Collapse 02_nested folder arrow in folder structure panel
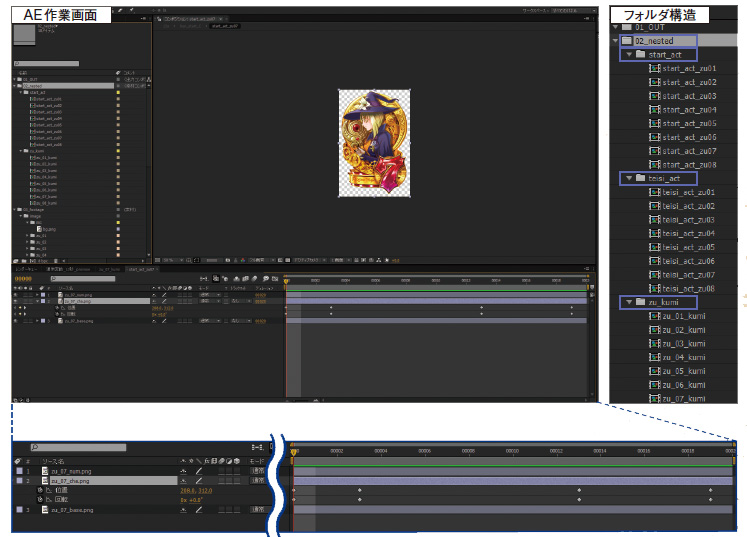Image resolution: width=747 pixels, height=537 pixels. (x=616, y=41)
